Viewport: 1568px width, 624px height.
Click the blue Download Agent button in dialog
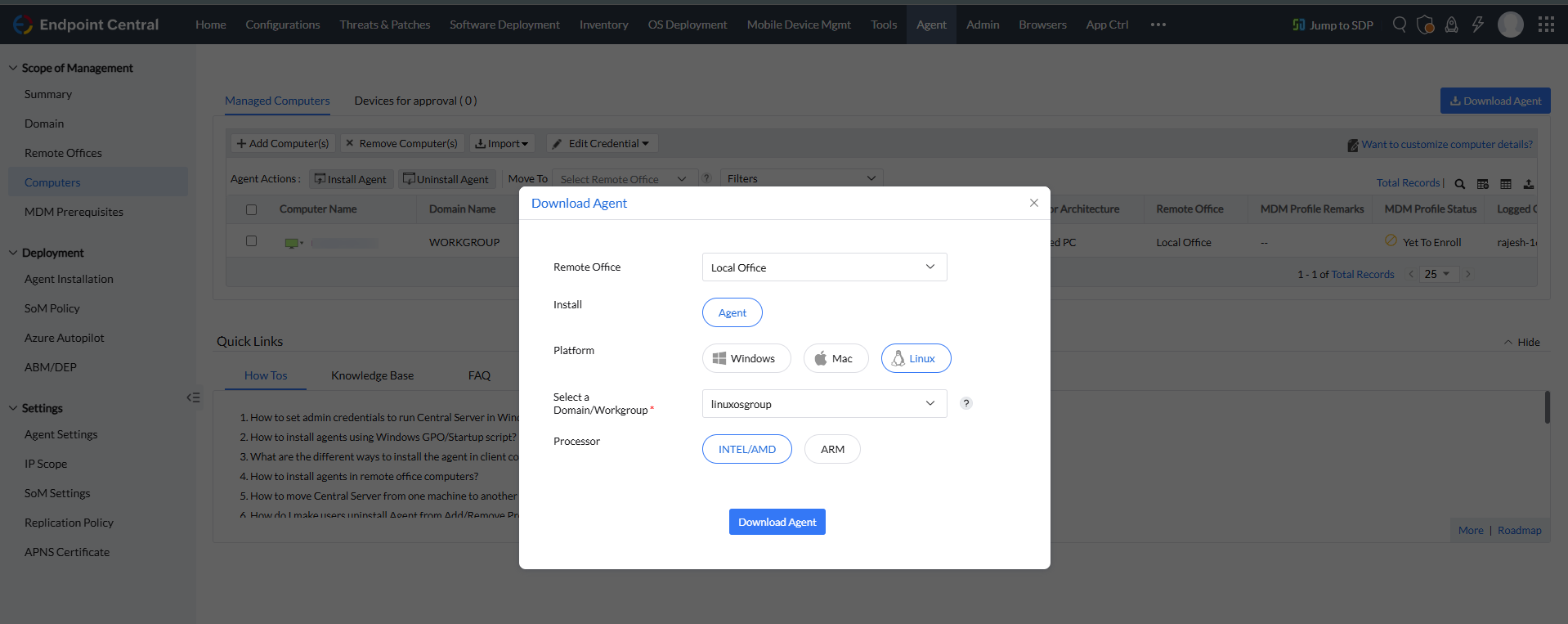pyautogui.click(x=777, y=522)
